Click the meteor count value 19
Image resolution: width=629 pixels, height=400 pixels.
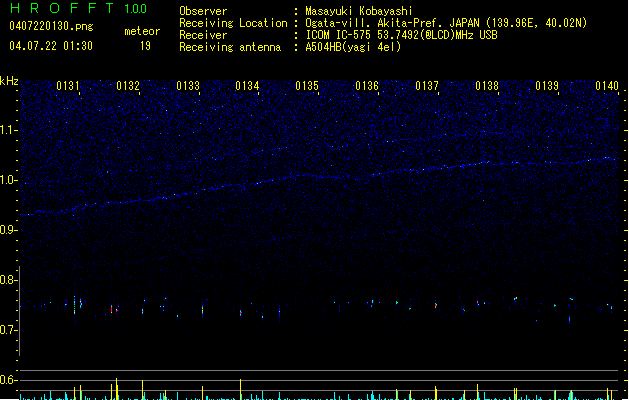[x=145, y=46]
